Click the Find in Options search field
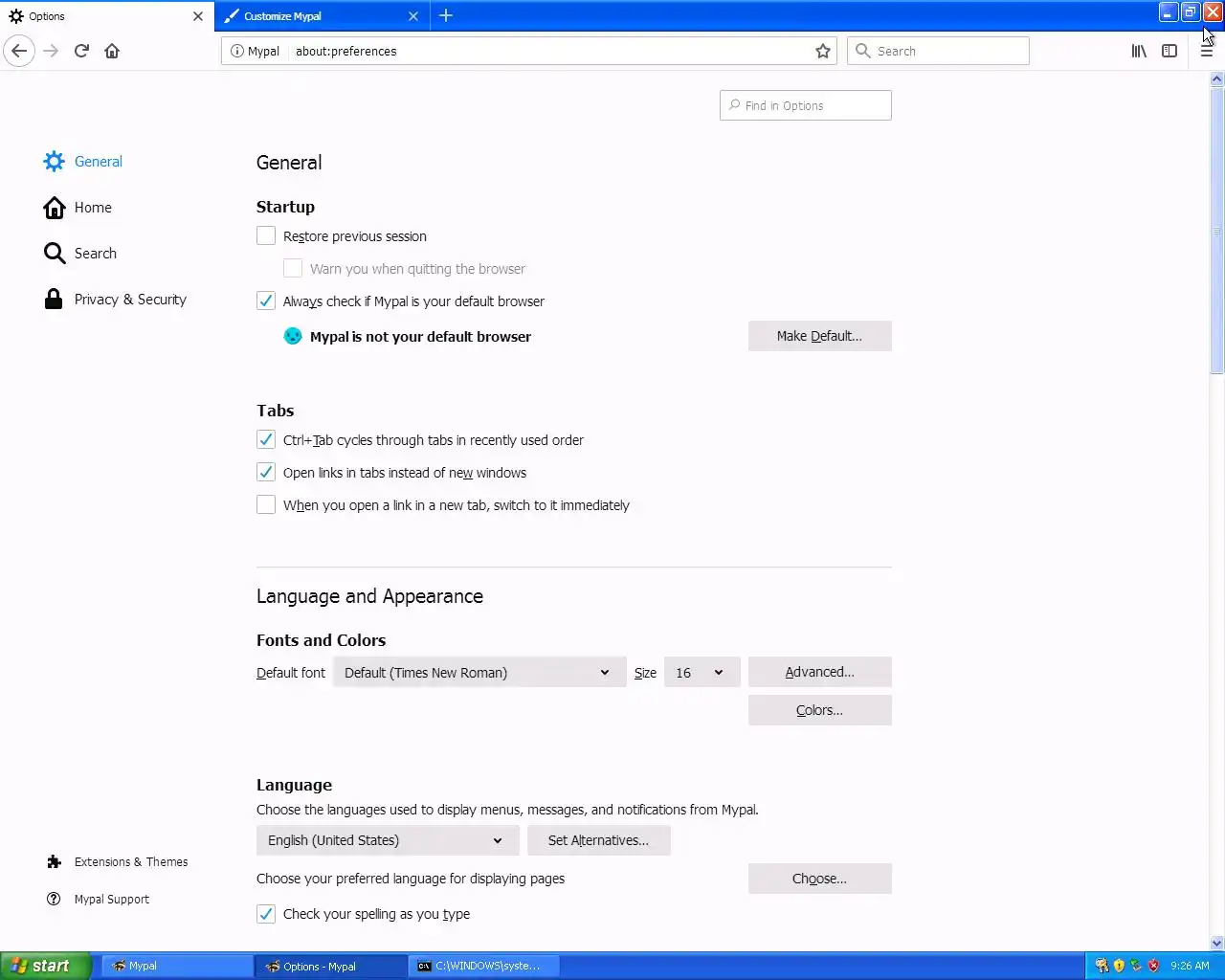Image resolution: width=1225 pixels, height=980 pixels. [805, 105]
